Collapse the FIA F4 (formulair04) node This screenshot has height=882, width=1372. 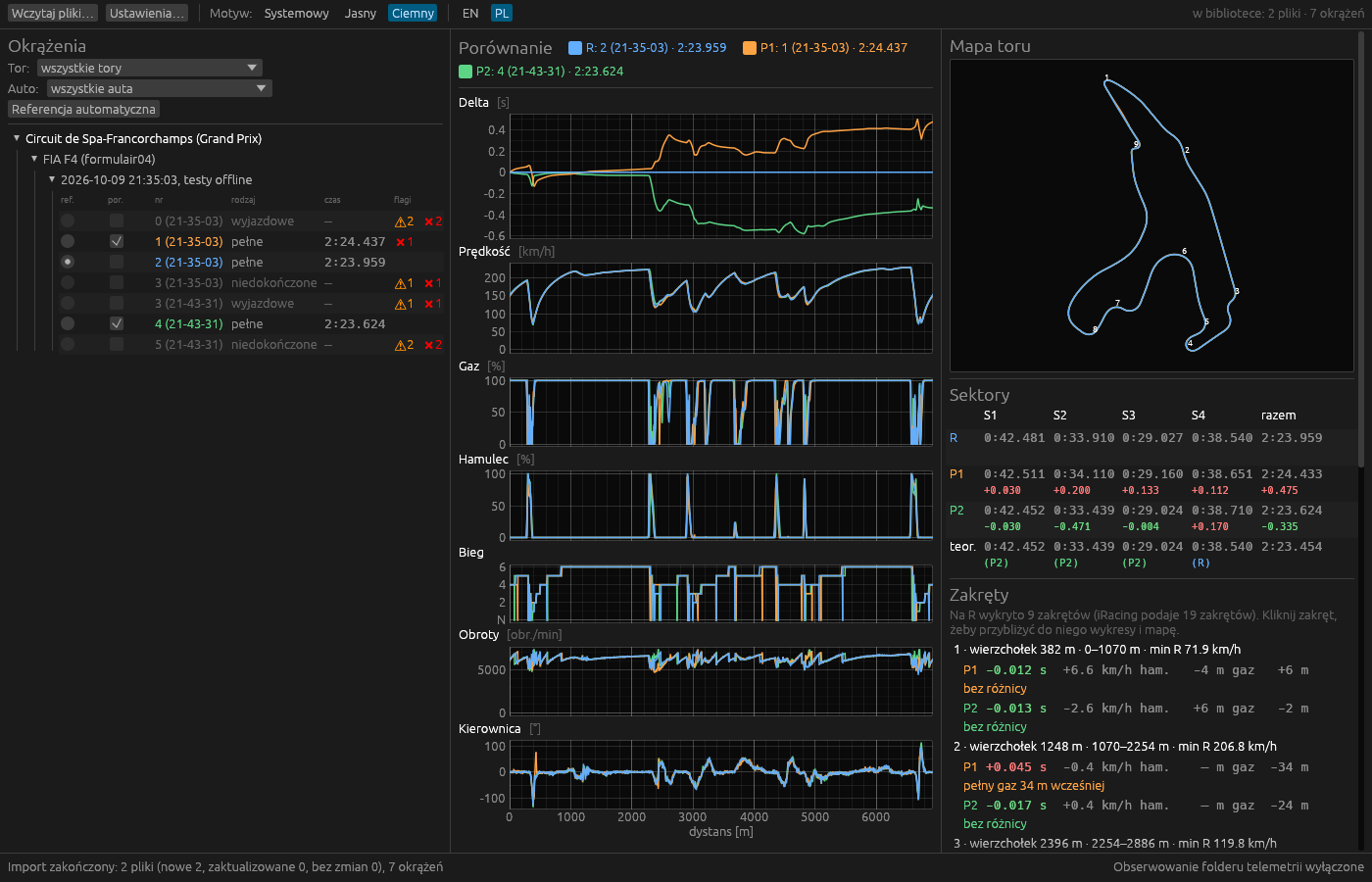pyautogui.click(x=34, y=159)
